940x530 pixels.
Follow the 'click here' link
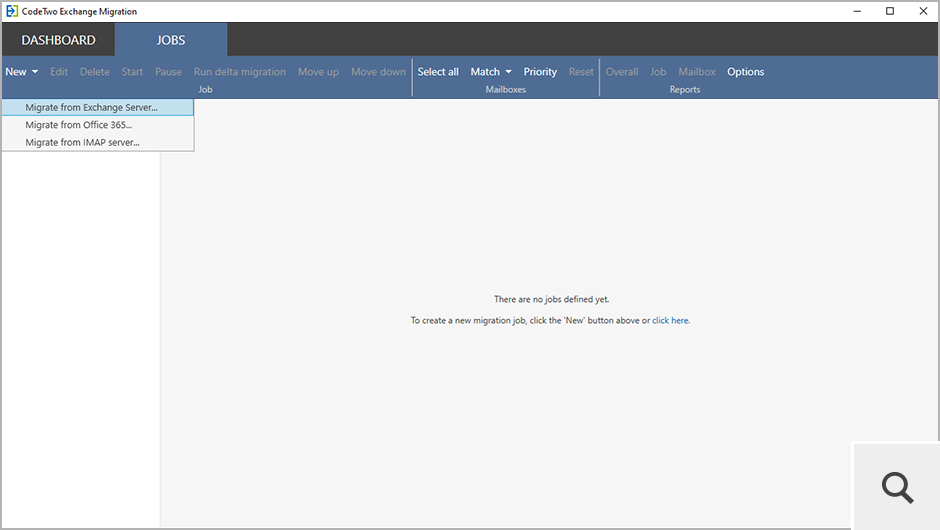(x=670, y=320)
